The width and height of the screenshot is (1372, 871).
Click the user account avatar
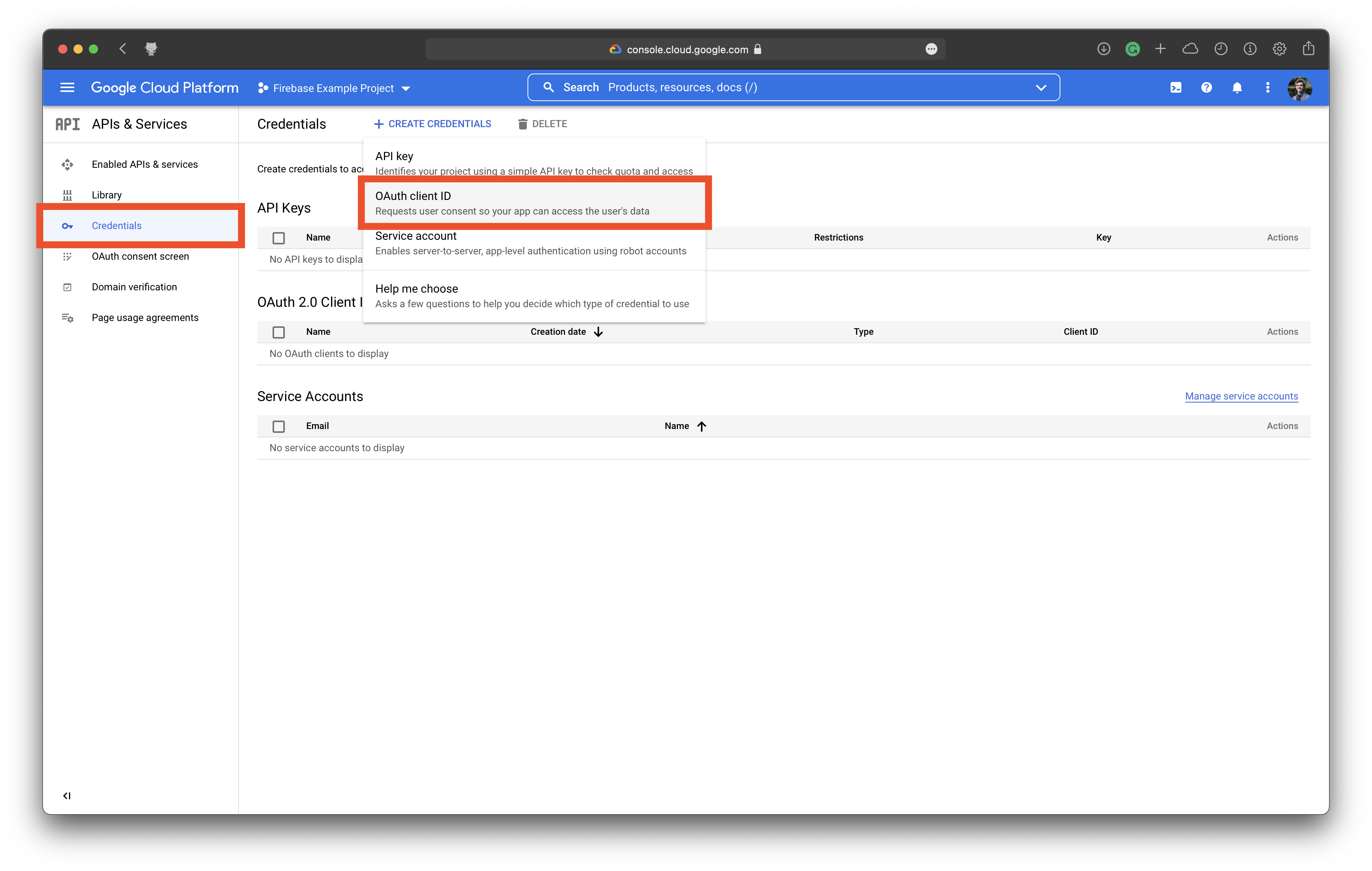coord(1300,88)
